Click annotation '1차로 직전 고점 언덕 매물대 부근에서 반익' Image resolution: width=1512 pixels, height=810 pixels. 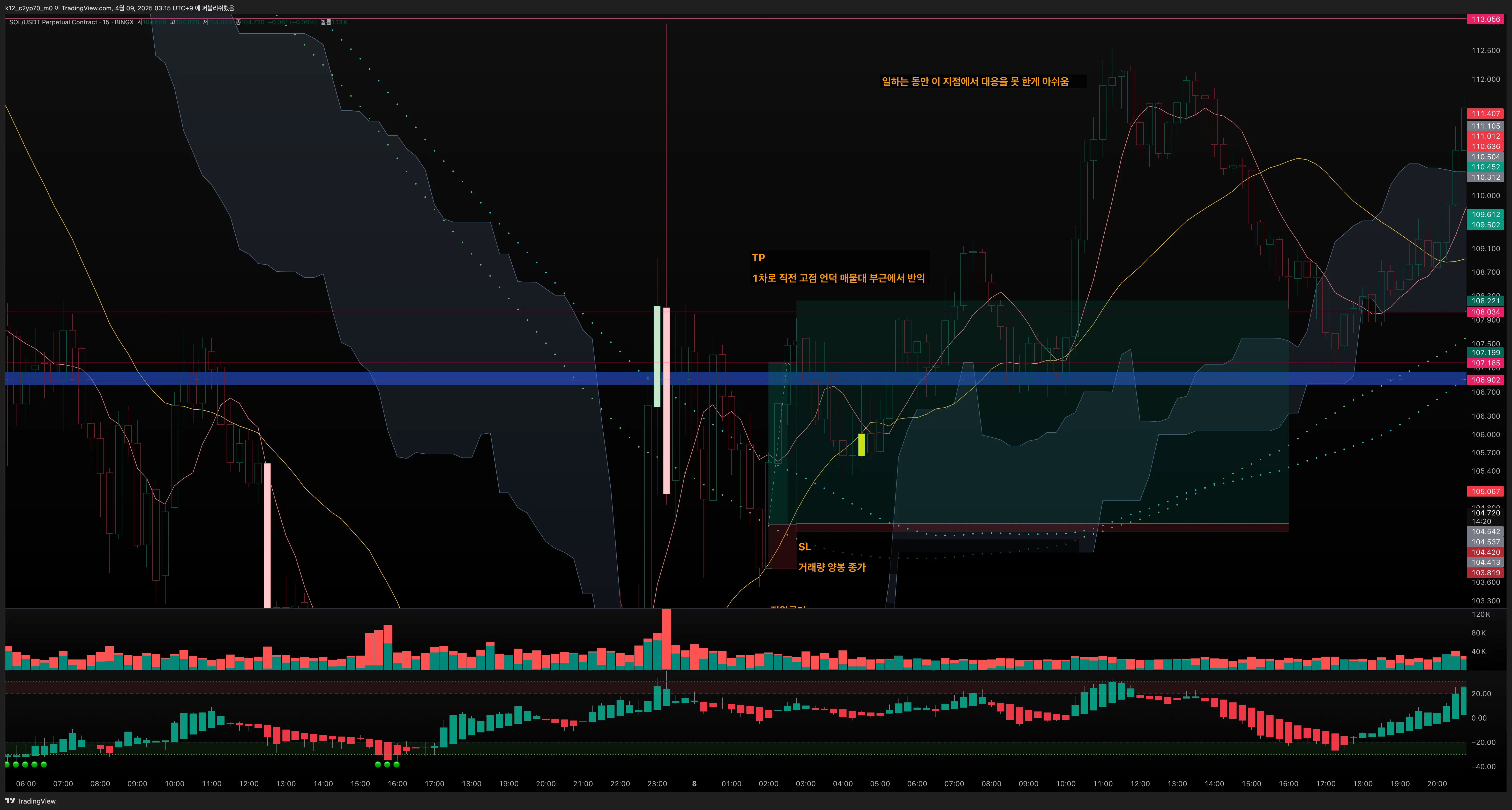(838, 278)
